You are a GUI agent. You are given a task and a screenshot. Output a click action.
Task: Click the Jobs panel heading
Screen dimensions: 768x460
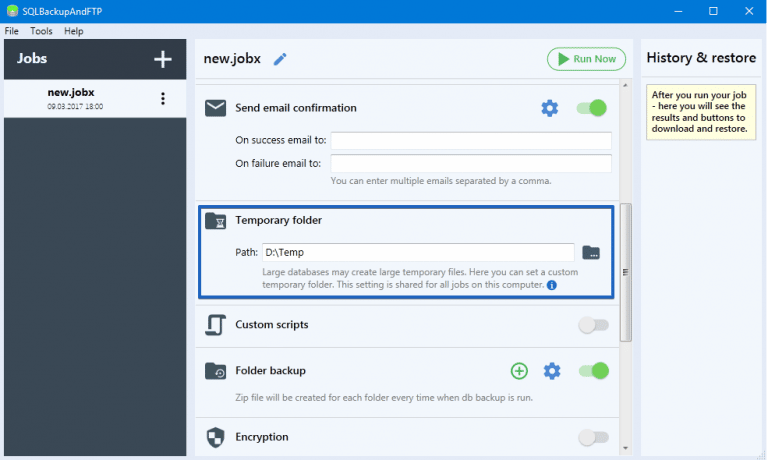32,58
